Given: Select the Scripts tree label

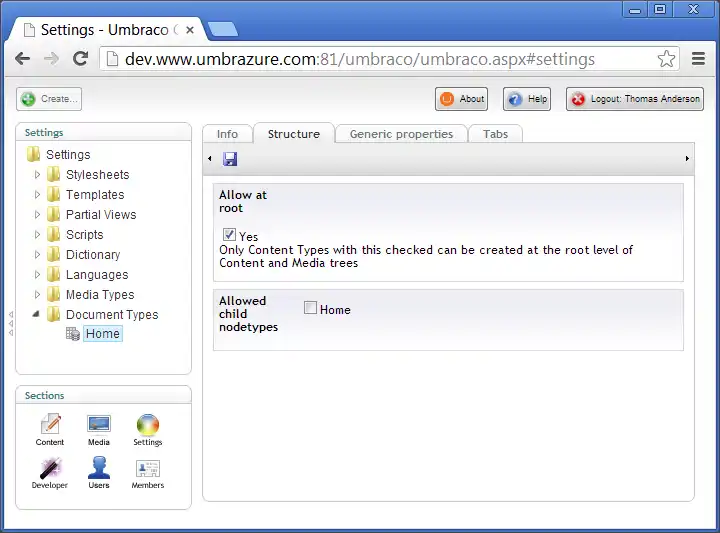Looking at the screenshot, I should click(84, 235).
